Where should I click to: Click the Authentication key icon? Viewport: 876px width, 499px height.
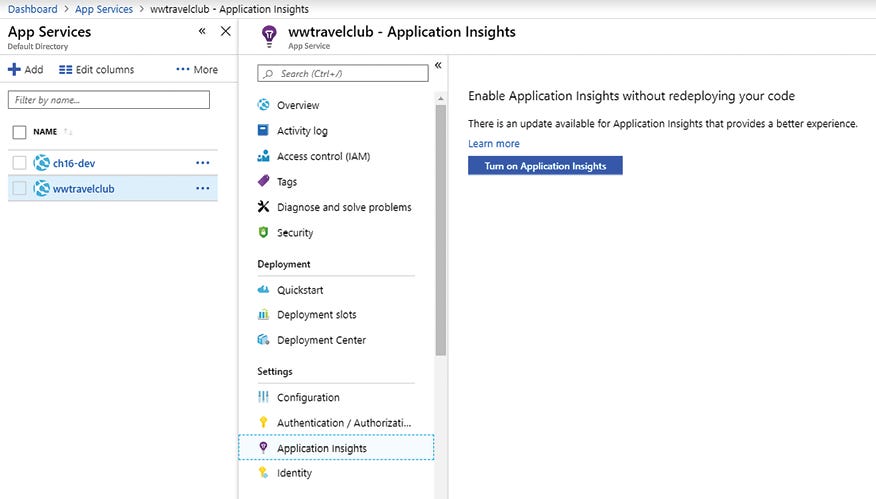pyautogui.click(x=263, y=422)
